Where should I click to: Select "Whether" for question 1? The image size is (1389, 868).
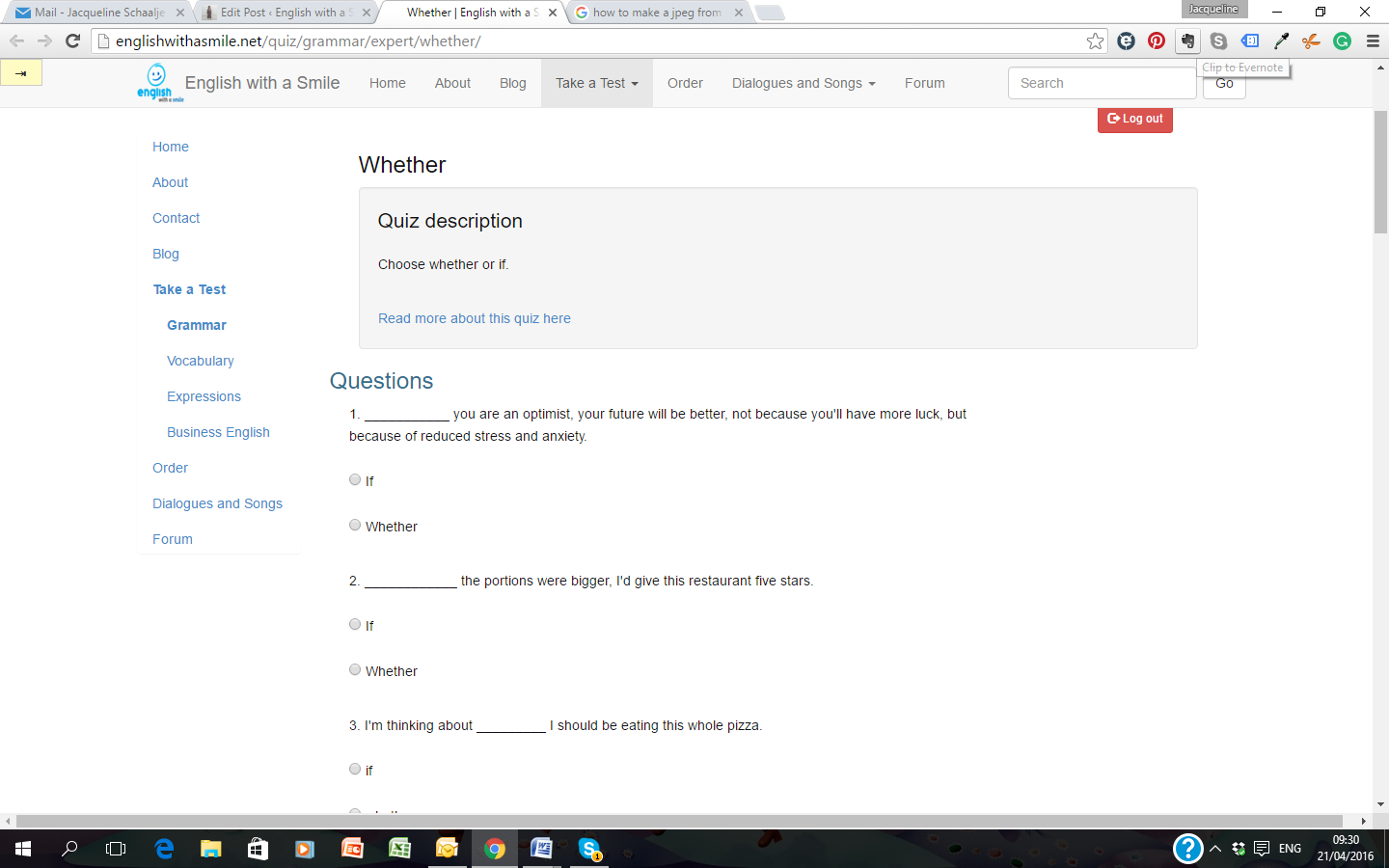tap(355, 525)
